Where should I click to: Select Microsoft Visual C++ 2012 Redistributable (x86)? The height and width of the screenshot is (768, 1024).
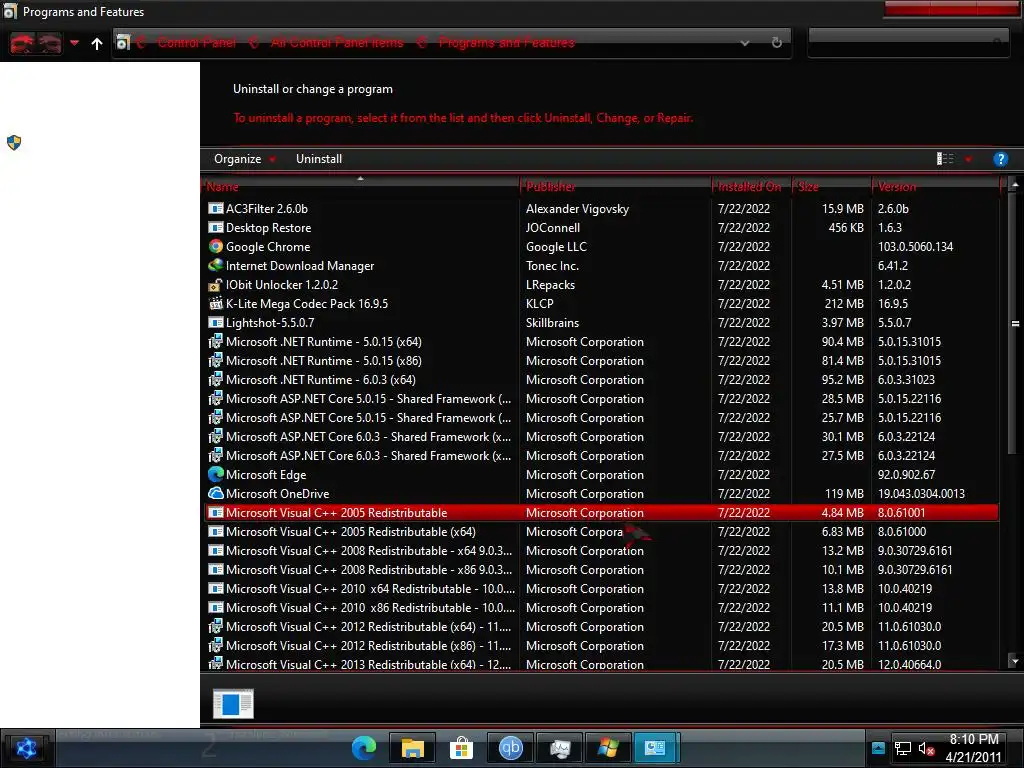601,645
